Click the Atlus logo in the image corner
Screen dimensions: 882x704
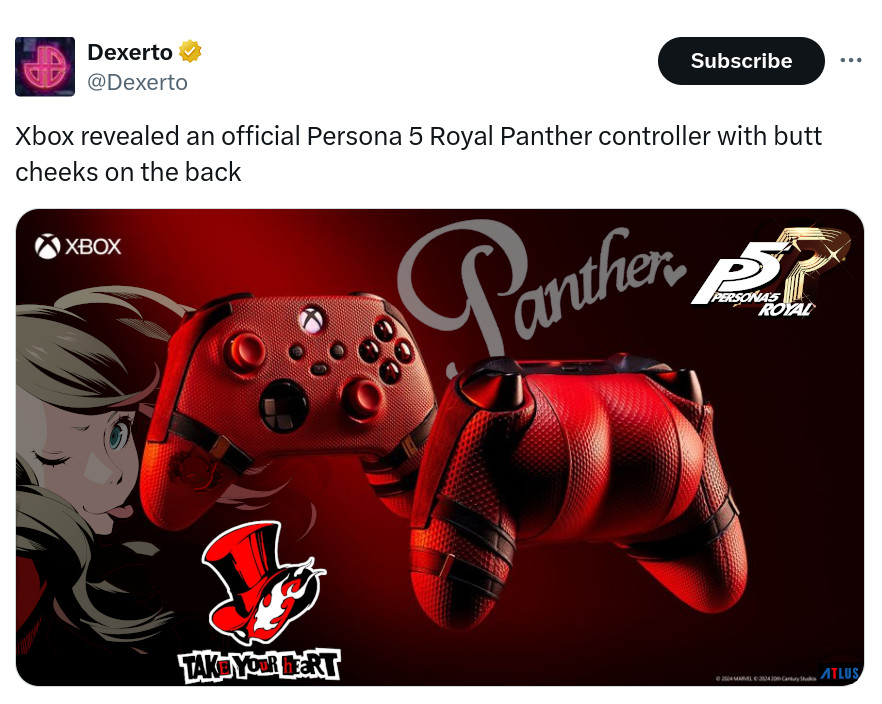[839, 674]
